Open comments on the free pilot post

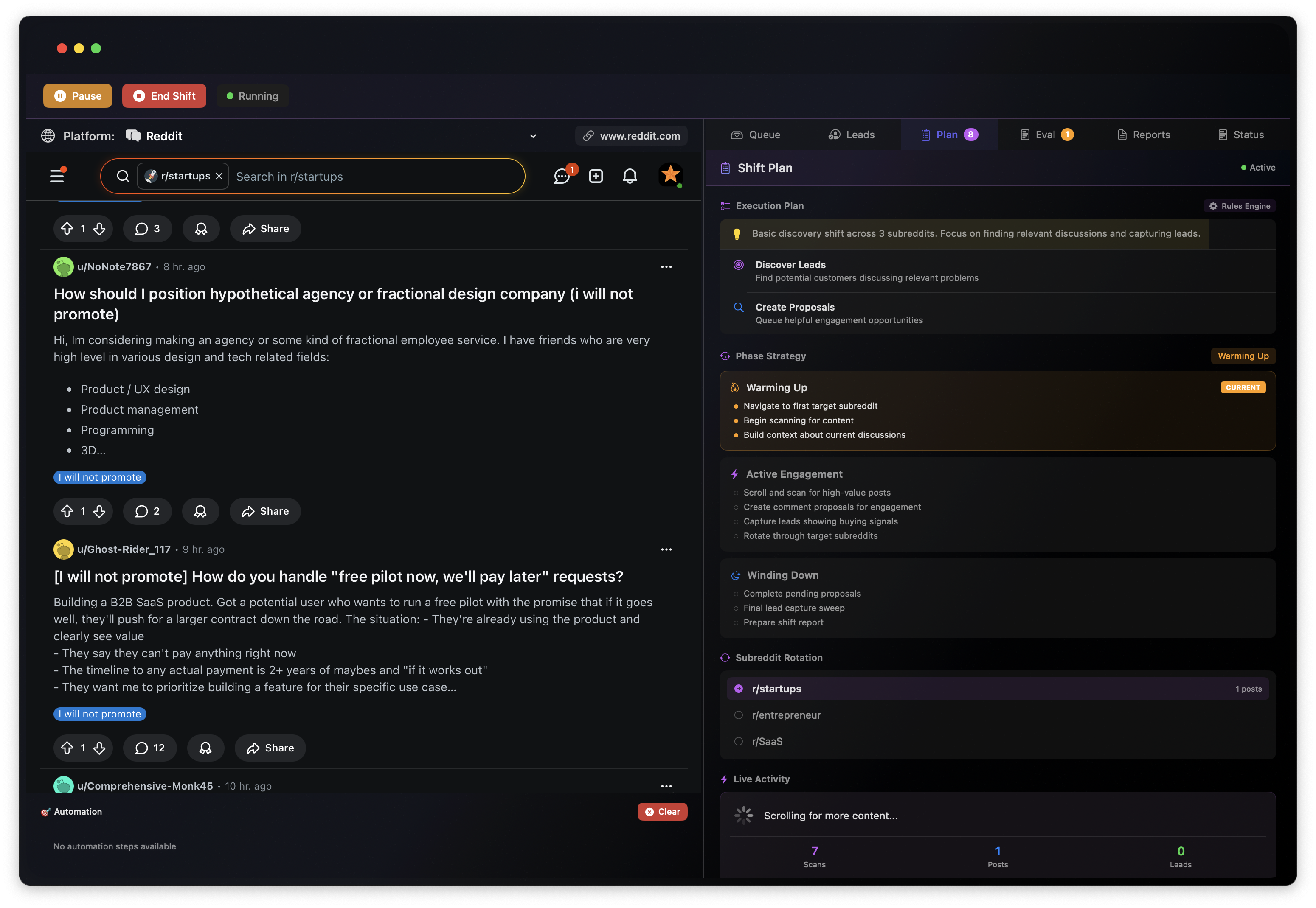point(149,748)
